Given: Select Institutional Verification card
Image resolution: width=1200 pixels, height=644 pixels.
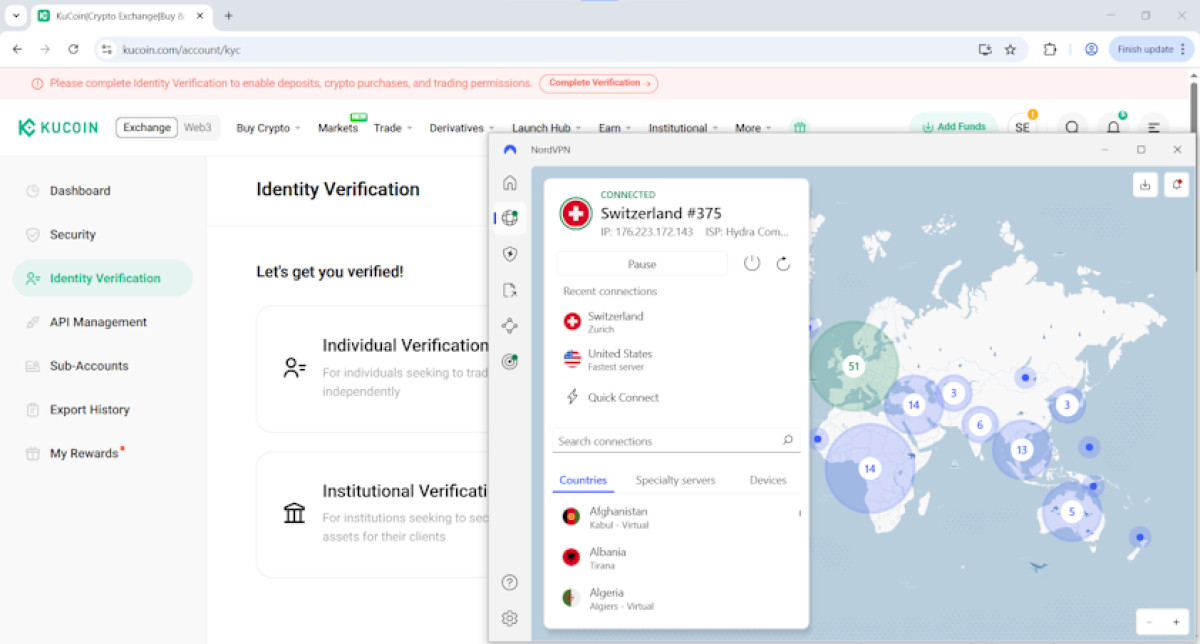Looking at the screenshot, I should pyautogui.click(x=373, y=514).
